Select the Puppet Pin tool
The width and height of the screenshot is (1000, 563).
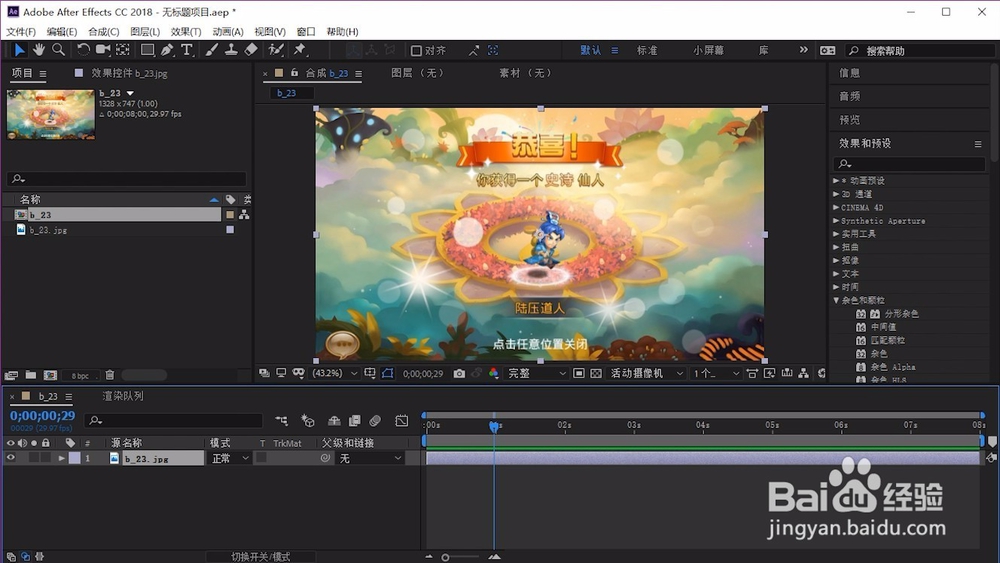point(300,50)
